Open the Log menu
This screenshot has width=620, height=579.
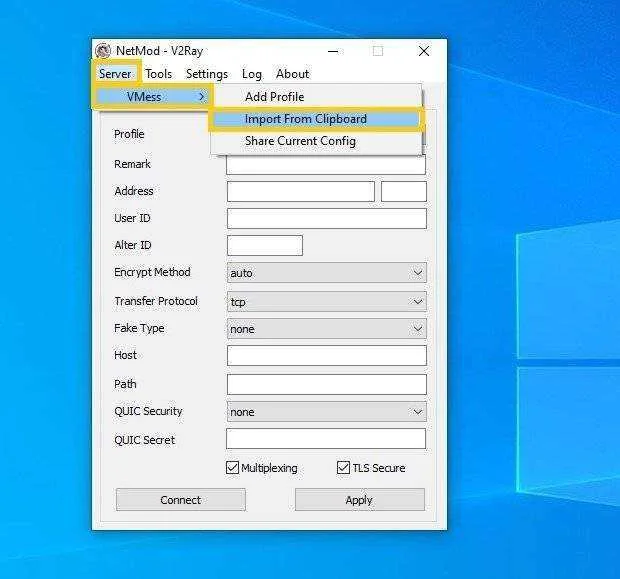251,74
